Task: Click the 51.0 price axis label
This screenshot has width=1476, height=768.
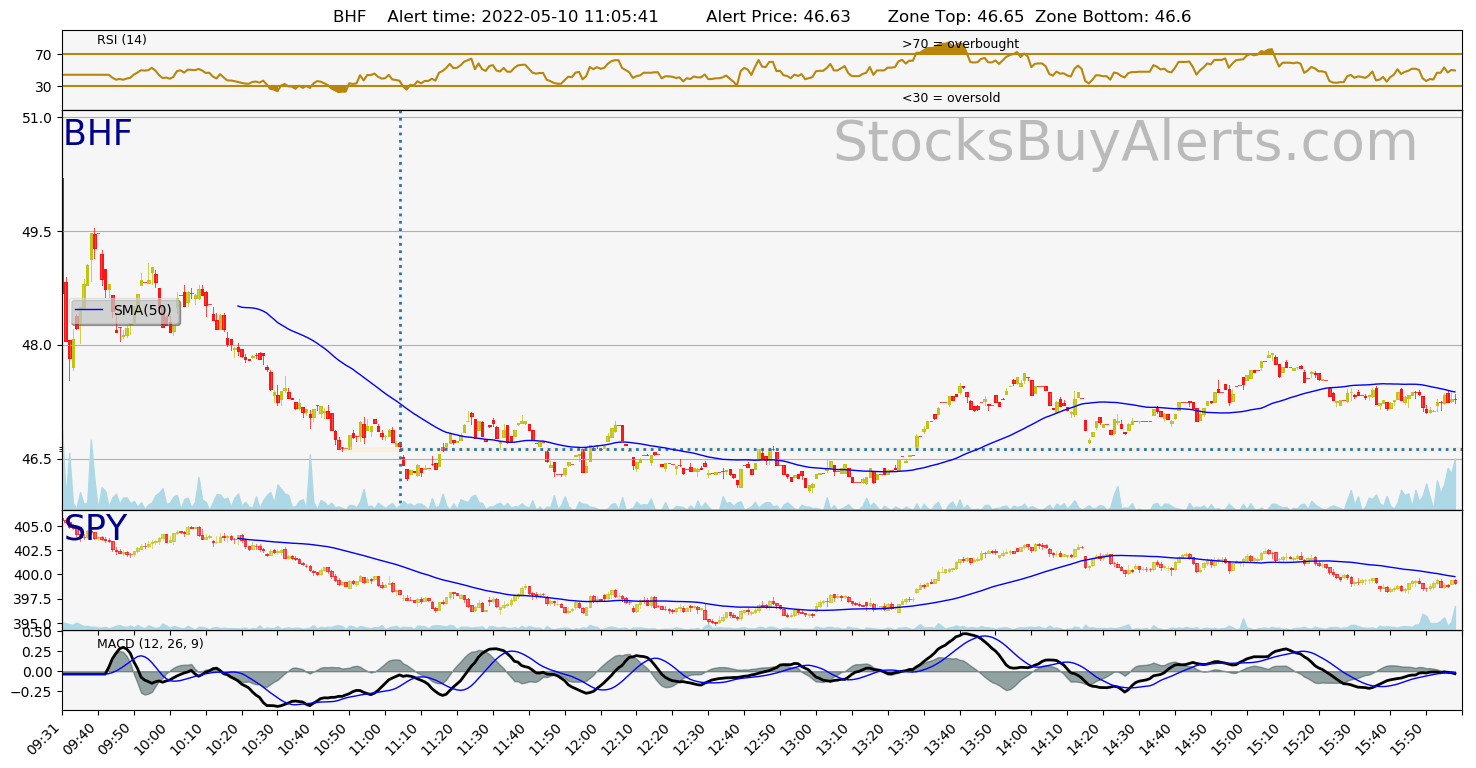Action: (x=37, y=118)
